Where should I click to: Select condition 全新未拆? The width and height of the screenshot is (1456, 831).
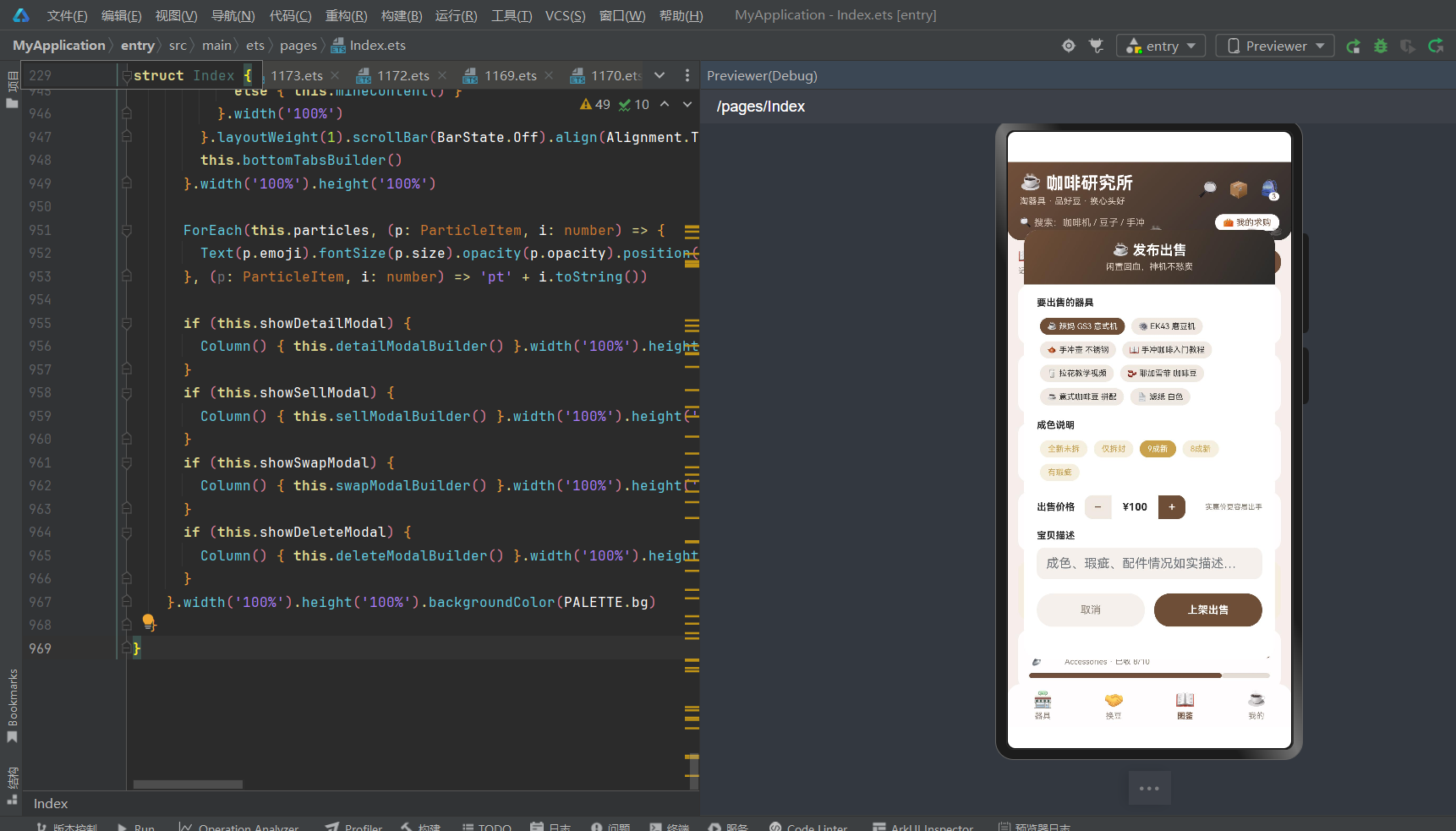[1064, 449]
